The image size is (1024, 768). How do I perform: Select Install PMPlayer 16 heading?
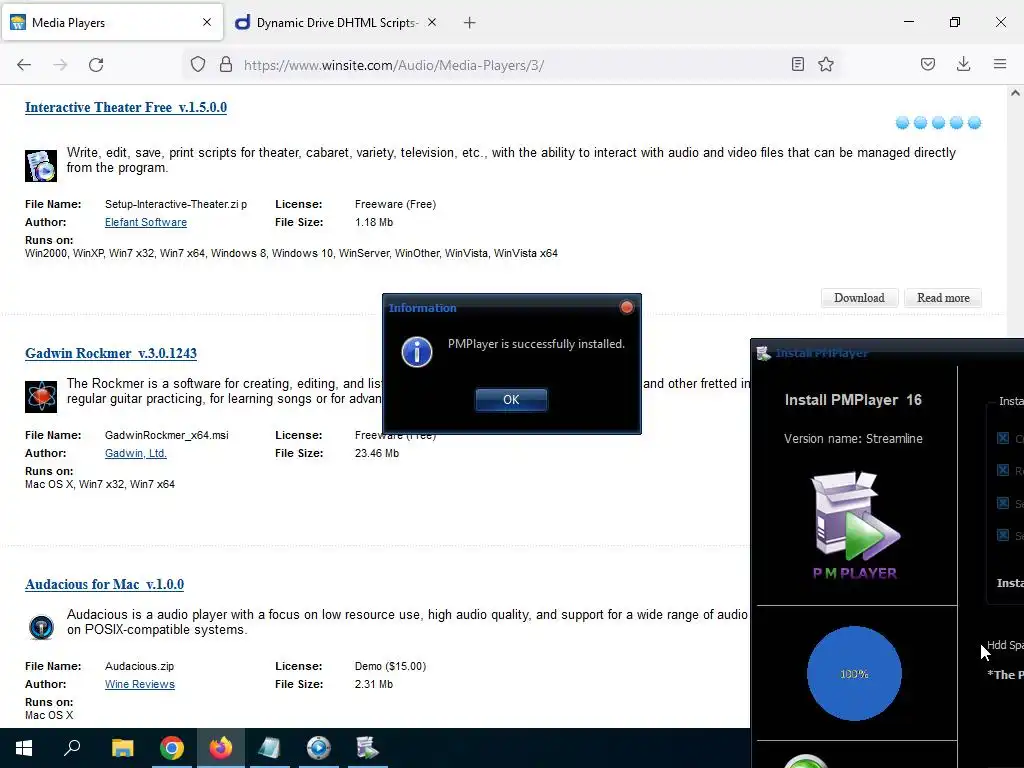click(x=854, y=400)
